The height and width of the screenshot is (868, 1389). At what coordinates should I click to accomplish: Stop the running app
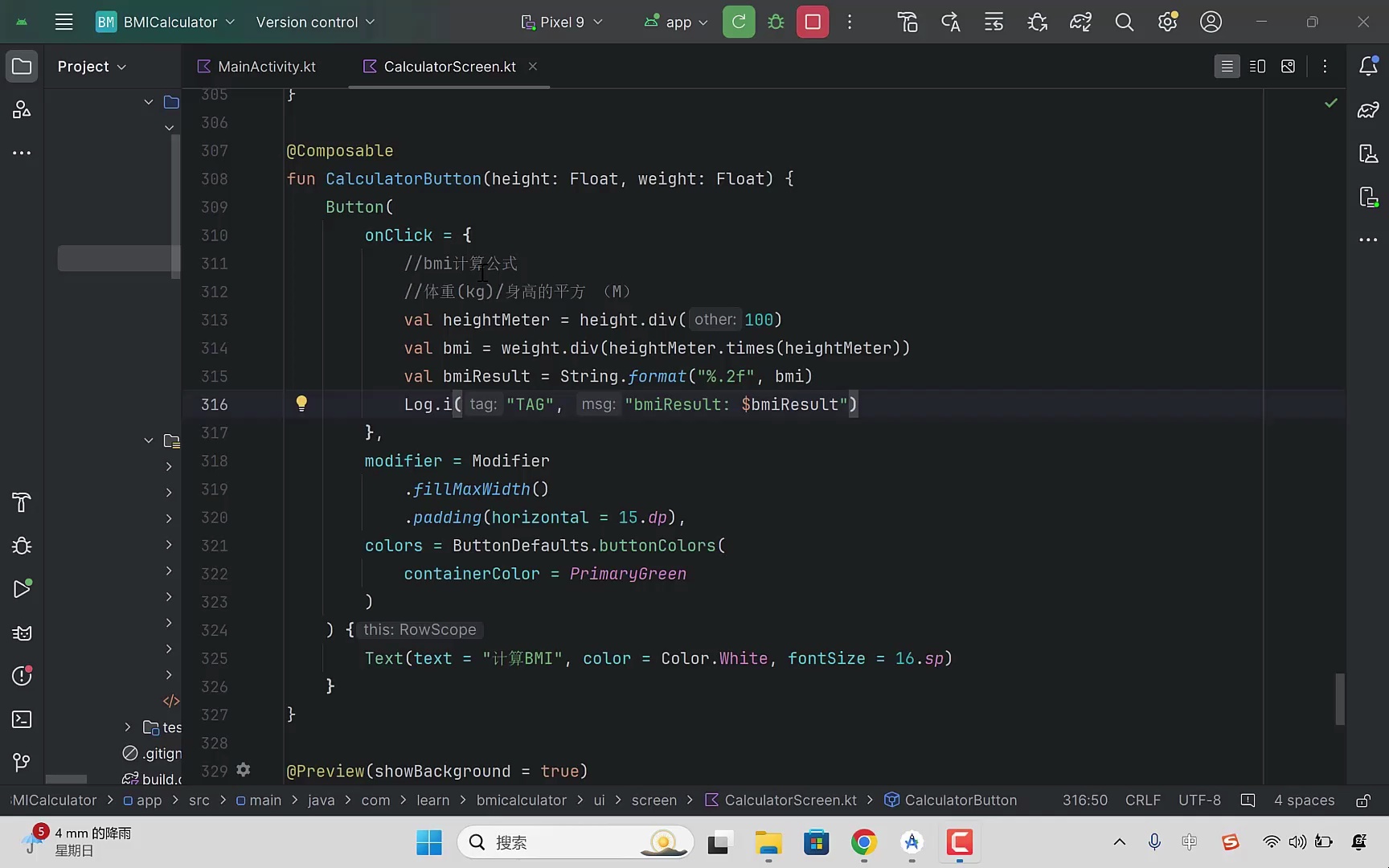[813, 22]
